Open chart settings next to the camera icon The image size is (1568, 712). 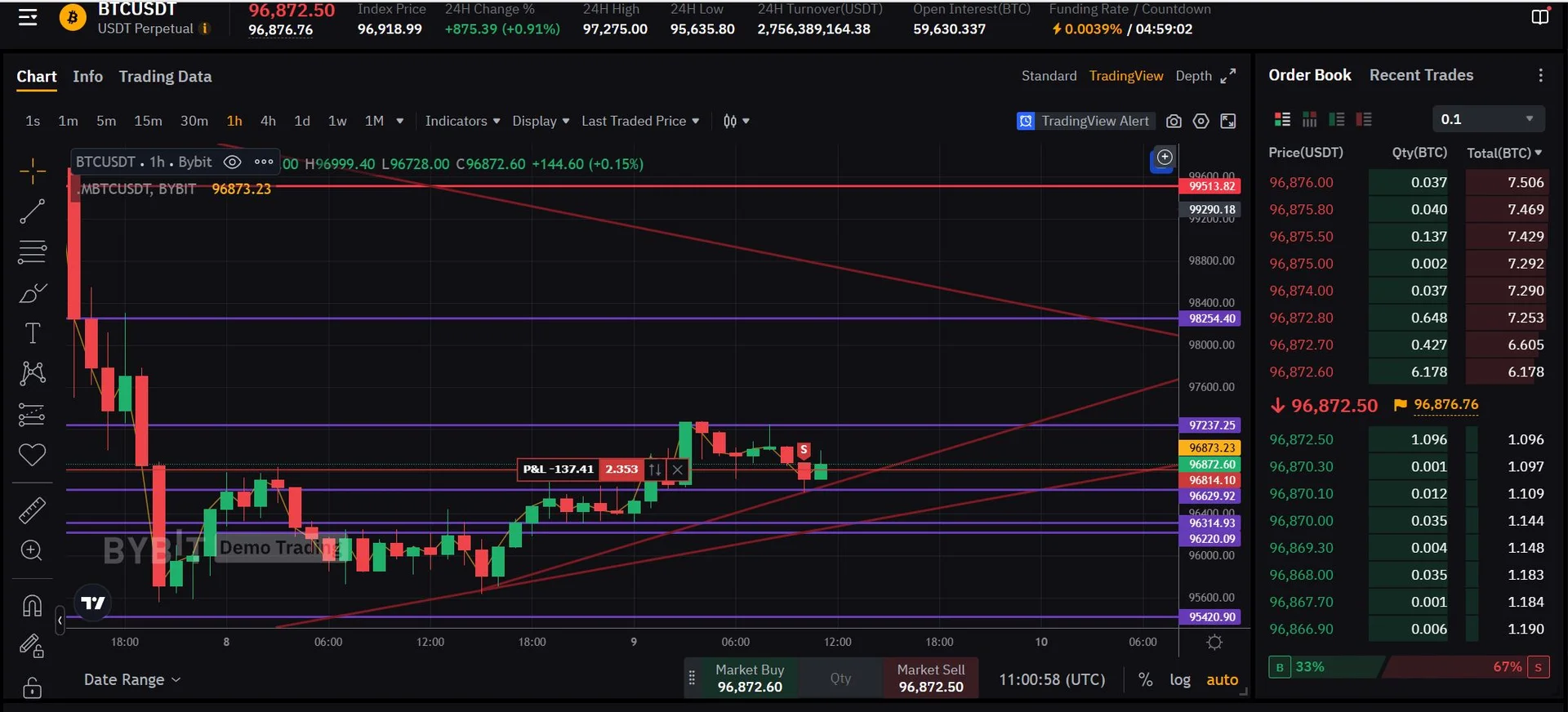[x=1200, y=121]
